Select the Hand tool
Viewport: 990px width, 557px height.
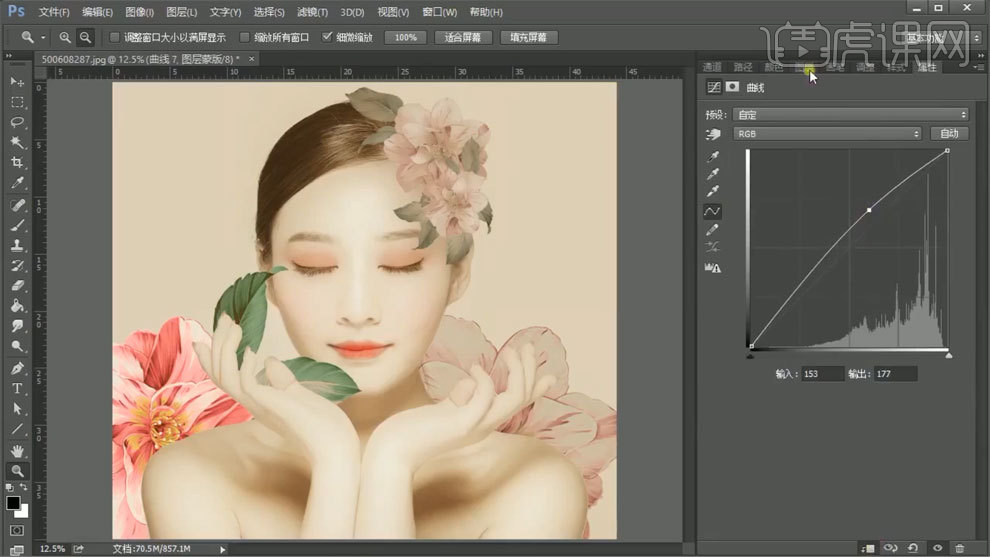coord(17,449)
